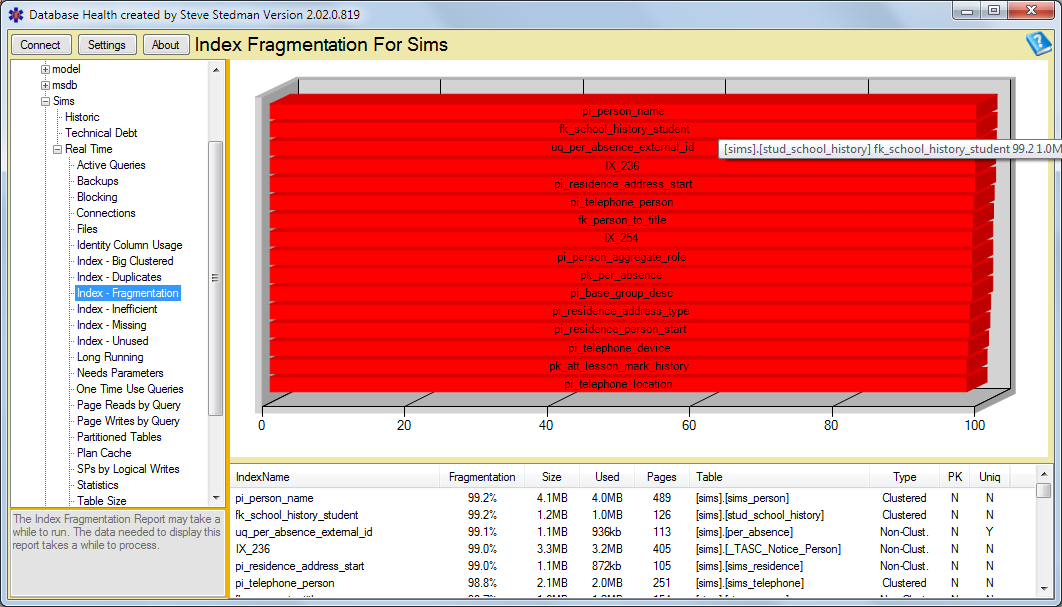View the Index - Missing report
This screenshot has width=1062, height=607.
click(110, 324)
